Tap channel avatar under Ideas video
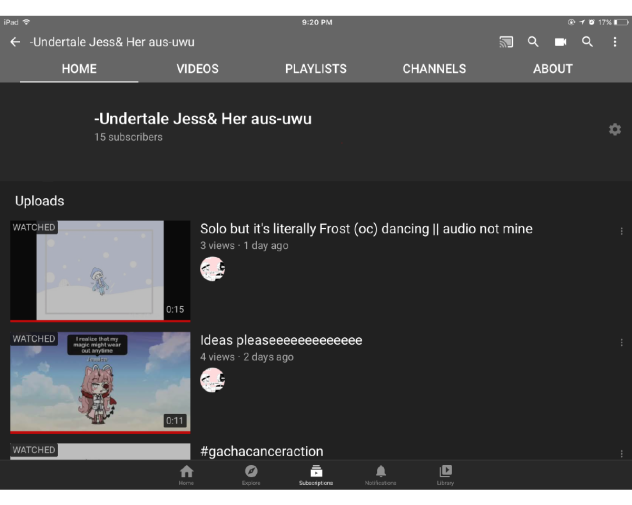The height and width of the screenshot is (505, 632). (212, 380)
